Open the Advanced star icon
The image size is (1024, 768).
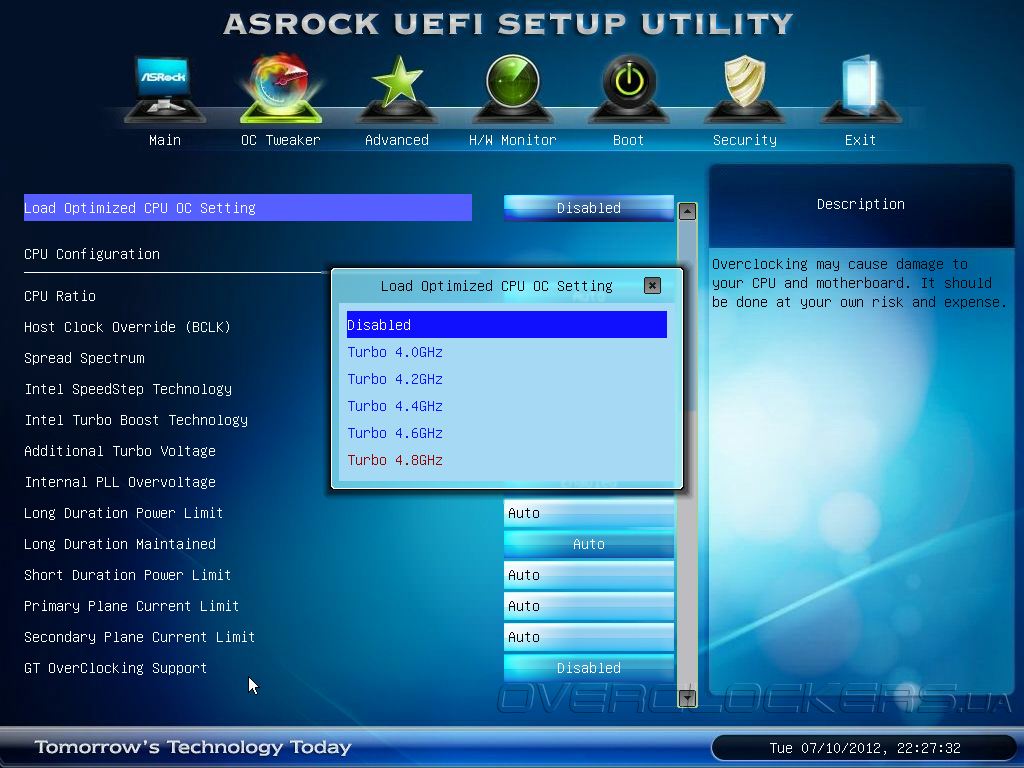pyautogui.click(x=397, y=89)
